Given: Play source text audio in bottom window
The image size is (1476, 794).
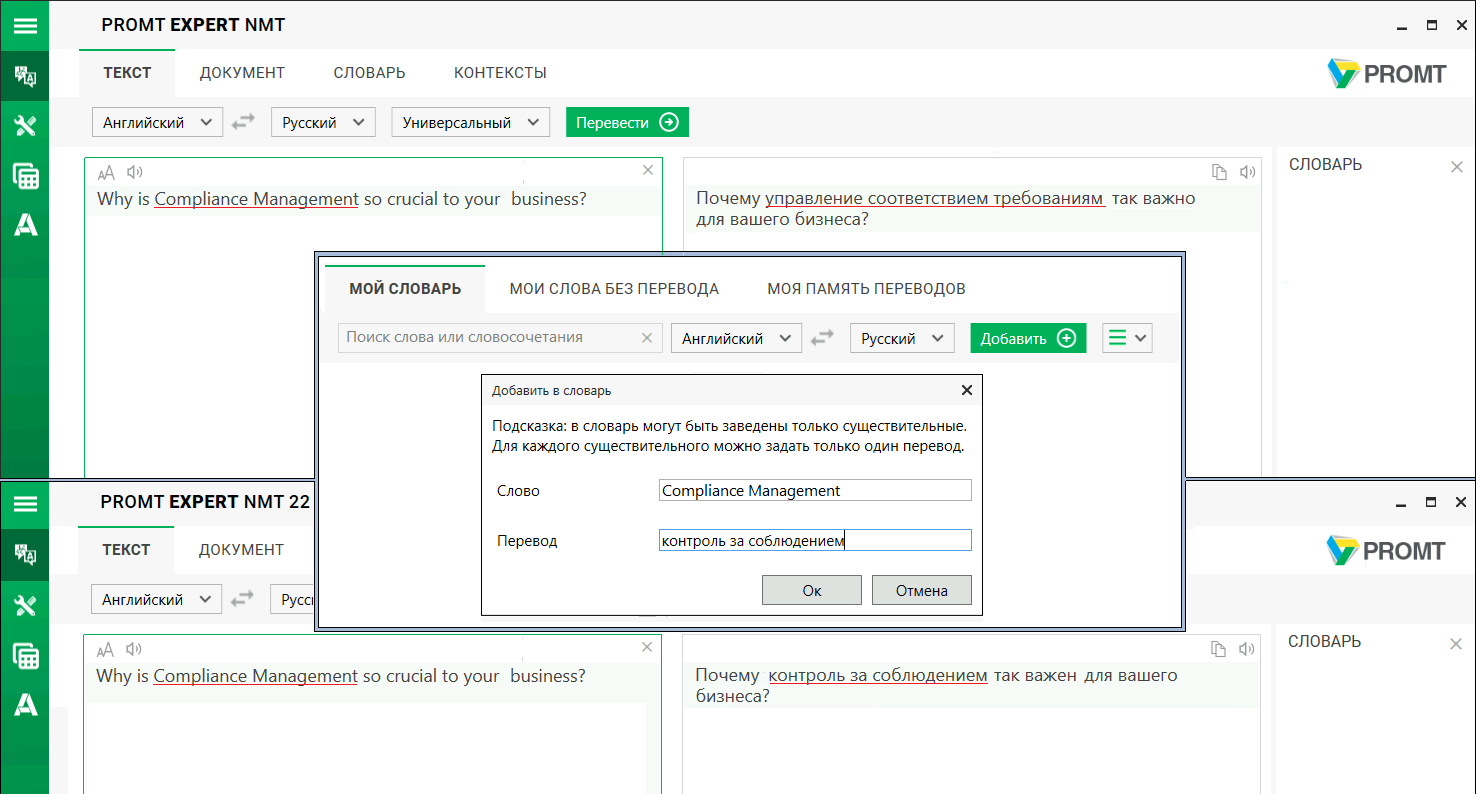Looking at the screenshot, I should click(134, 649).
